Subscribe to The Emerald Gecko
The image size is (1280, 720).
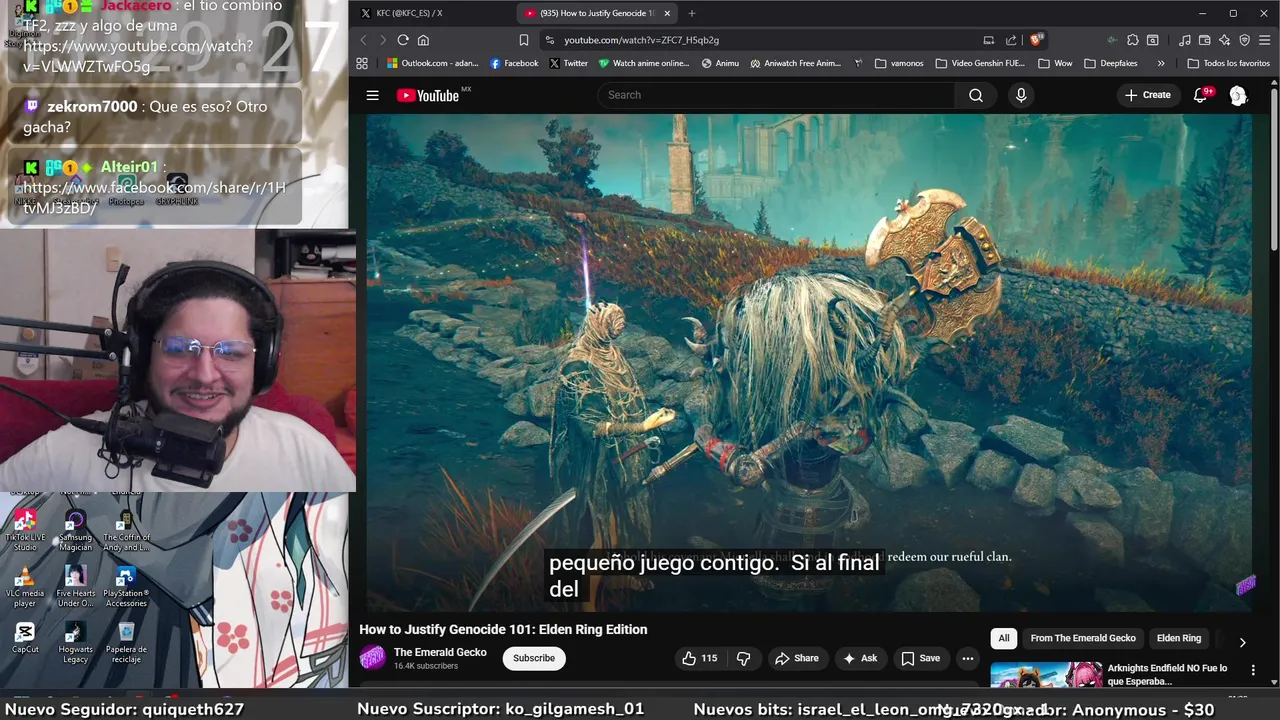(534, 658)
